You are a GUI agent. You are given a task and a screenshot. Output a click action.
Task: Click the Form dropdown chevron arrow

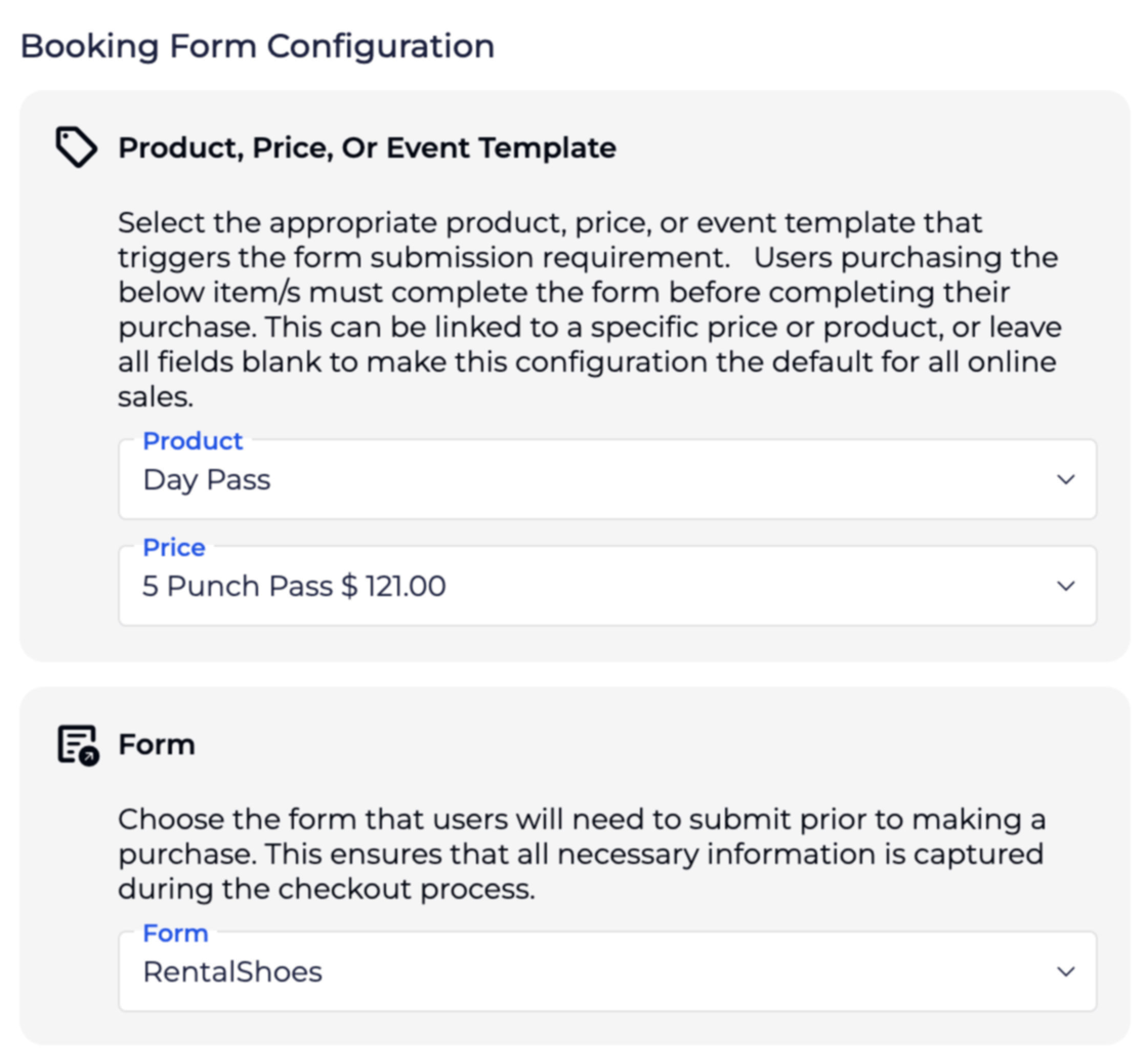click(x=1065, y=972)
